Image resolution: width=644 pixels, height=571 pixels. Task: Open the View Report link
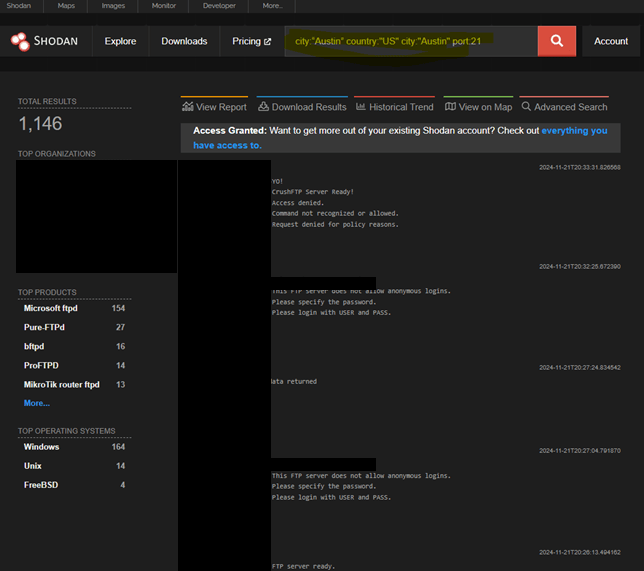click(214, 107)
